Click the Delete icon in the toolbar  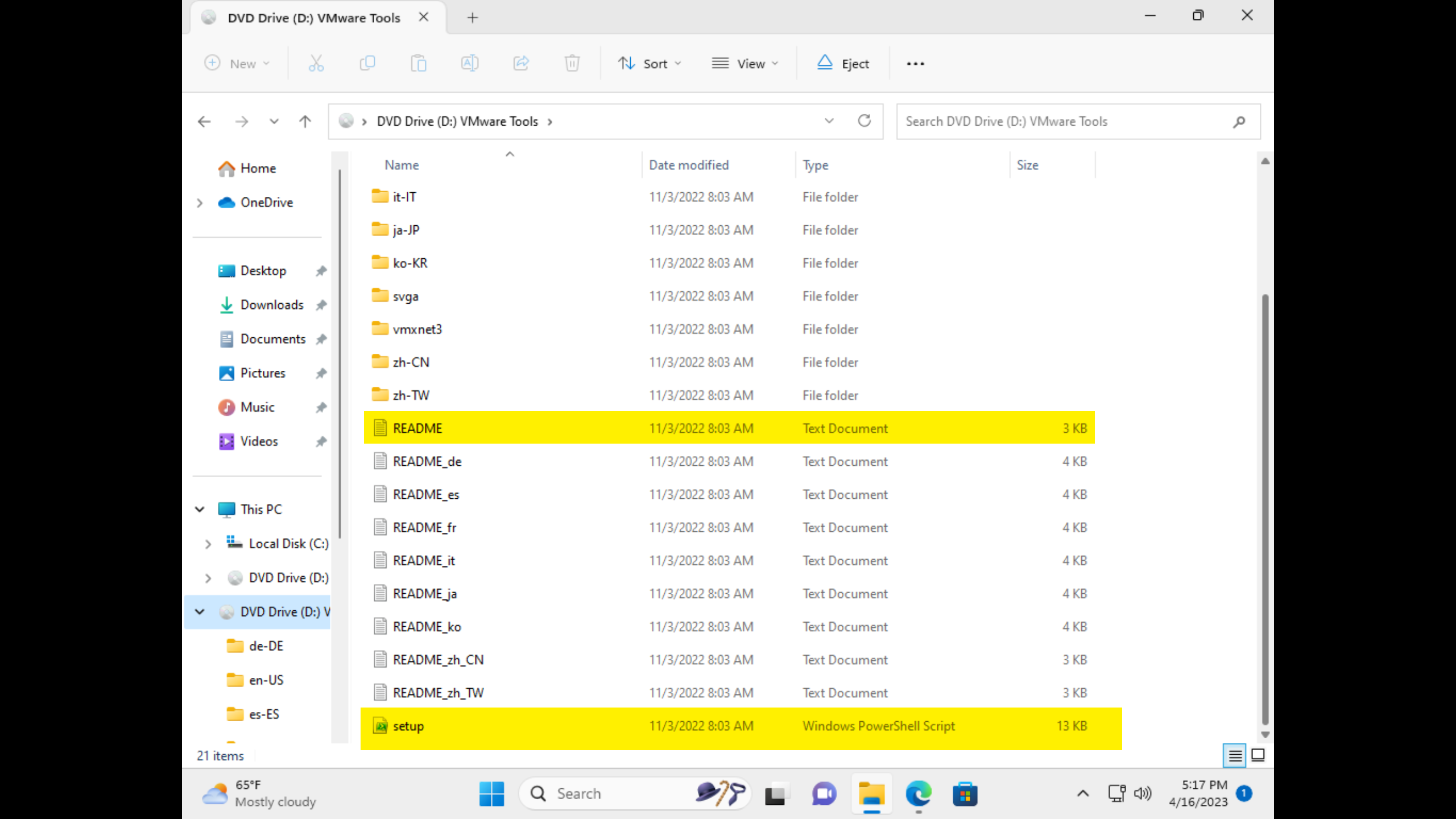tap(572, 63)
